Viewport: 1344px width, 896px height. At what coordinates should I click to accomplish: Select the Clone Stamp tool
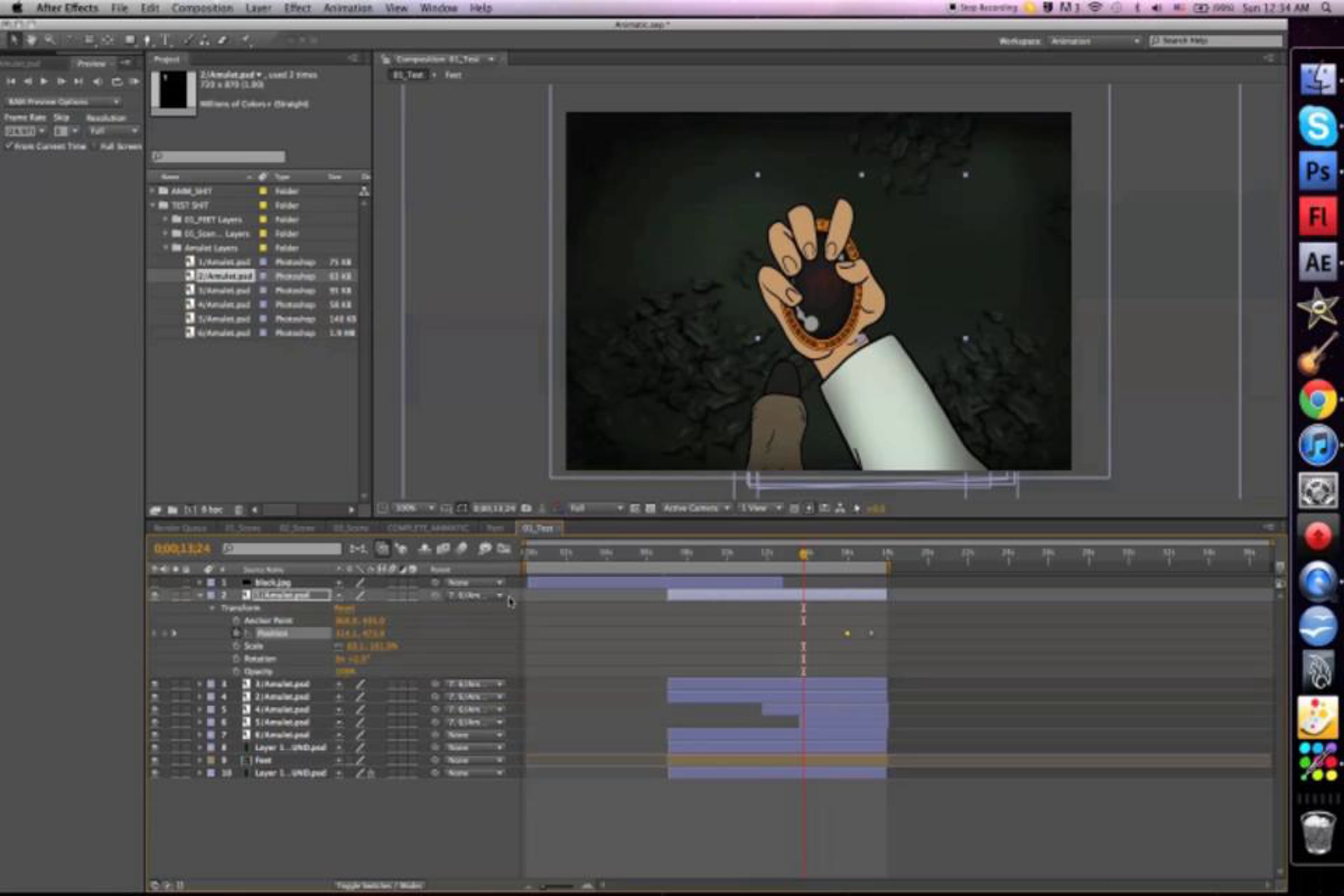click(x=204, y=39)
